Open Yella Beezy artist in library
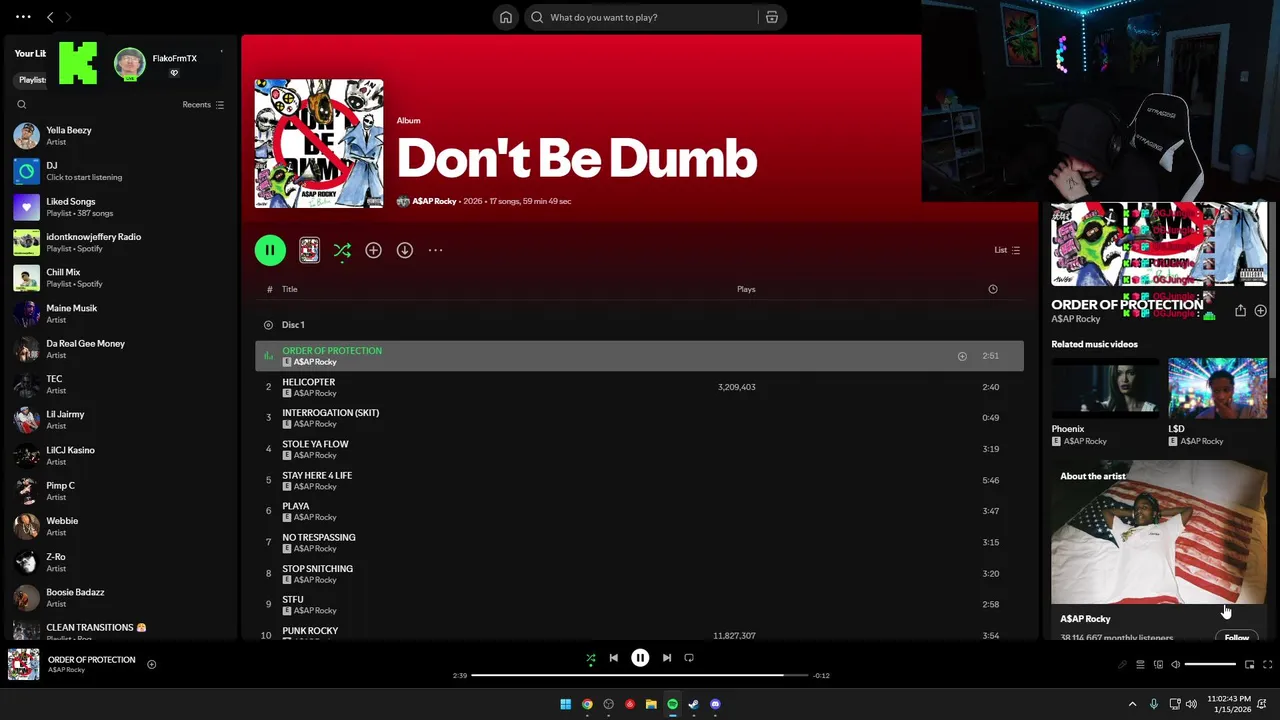 [120, 135]
